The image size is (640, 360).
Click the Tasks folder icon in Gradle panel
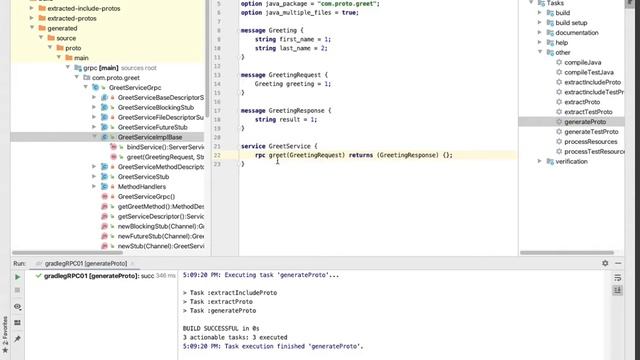point(542,3)
